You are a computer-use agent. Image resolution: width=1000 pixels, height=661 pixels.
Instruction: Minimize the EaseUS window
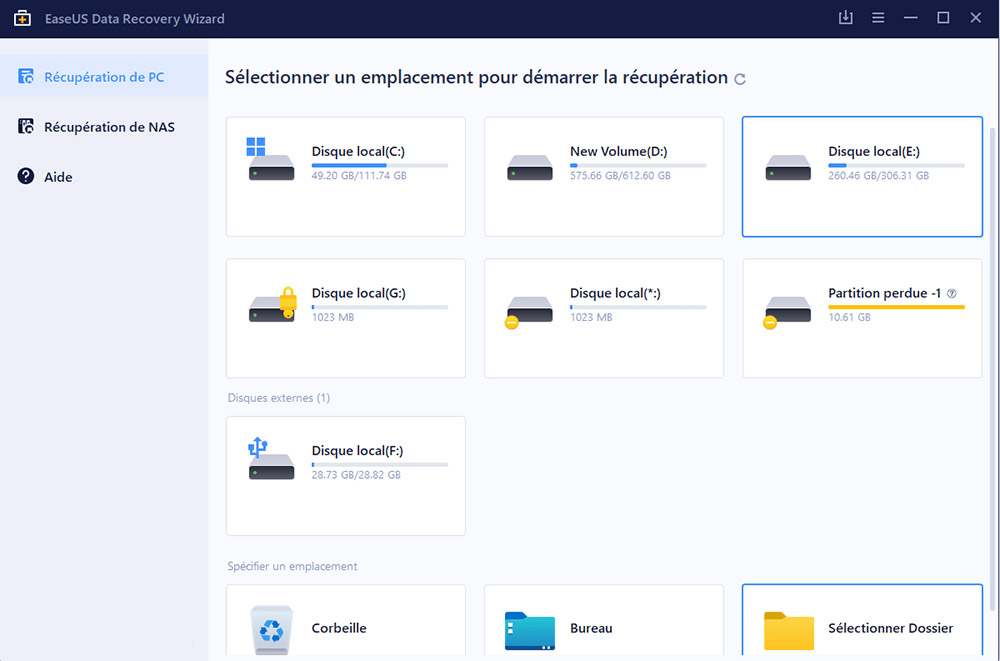click(911, 18)
